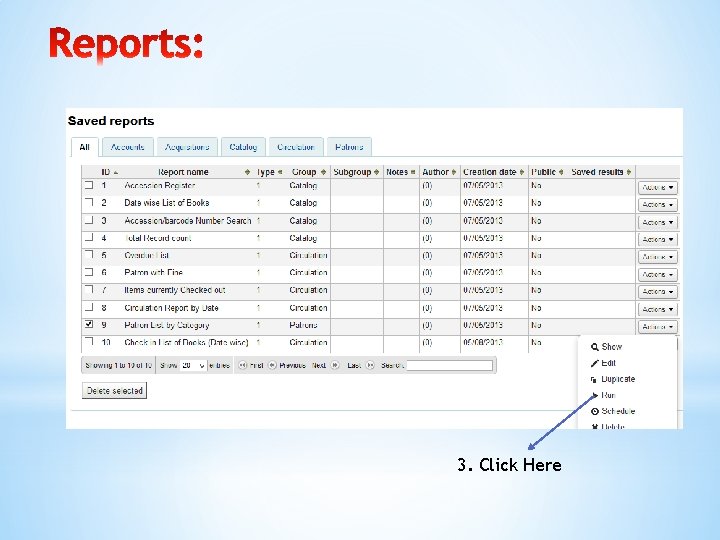Sort by Author column header

click(439, 172)
